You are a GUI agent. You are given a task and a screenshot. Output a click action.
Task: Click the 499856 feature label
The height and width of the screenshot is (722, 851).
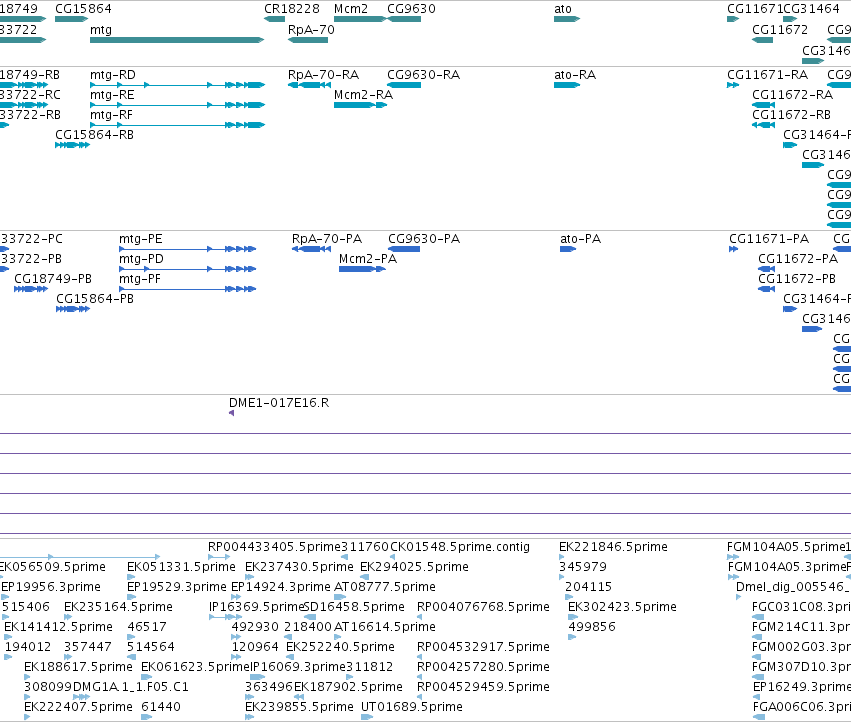pos(592,627)
